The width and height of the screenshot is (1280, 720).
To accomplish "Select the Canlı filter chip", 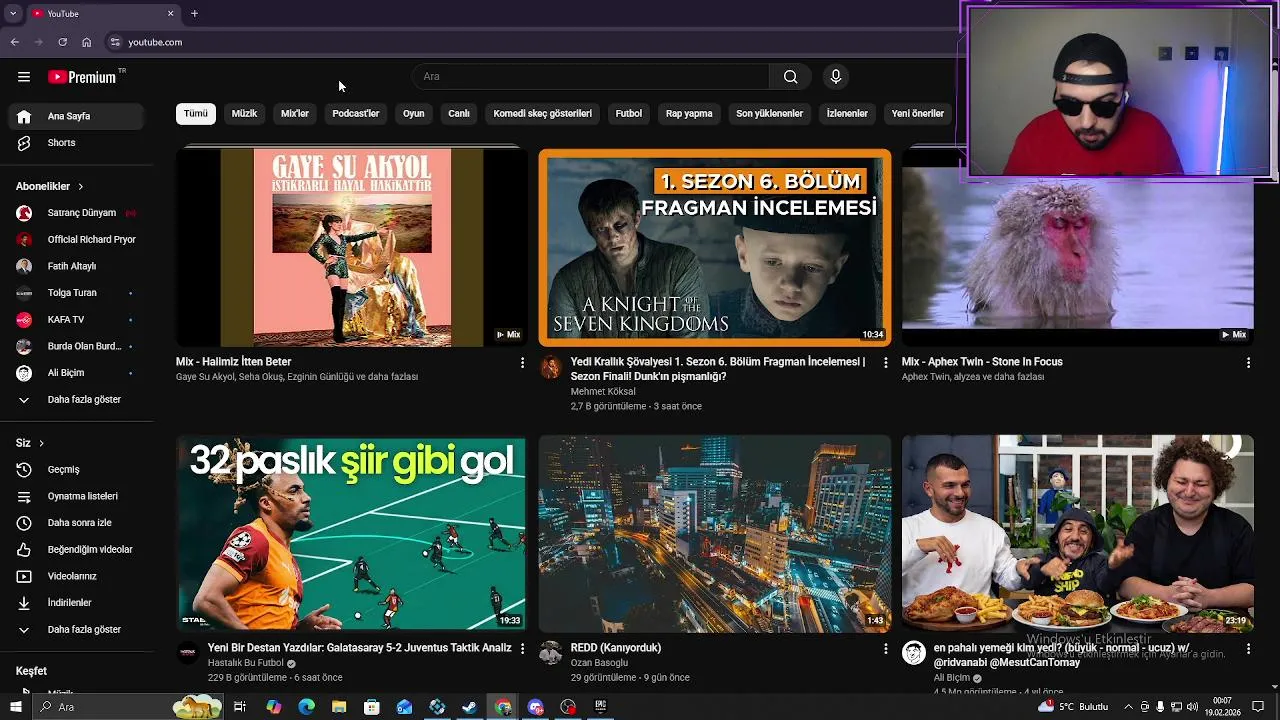I will click(459, 113).
